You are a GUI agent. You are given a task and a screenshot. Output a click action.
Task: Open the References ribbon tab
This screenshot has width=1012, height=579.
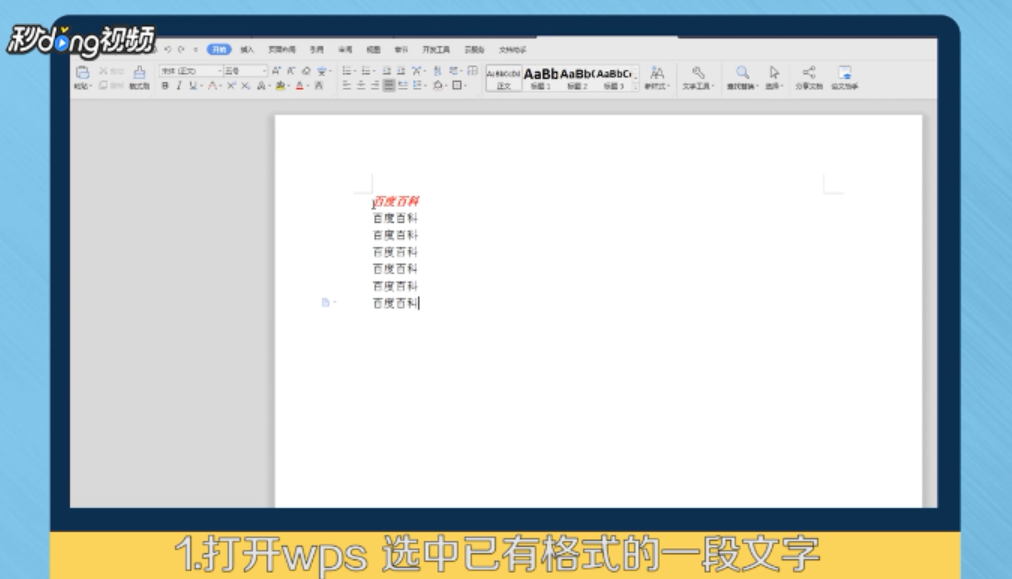317,50
